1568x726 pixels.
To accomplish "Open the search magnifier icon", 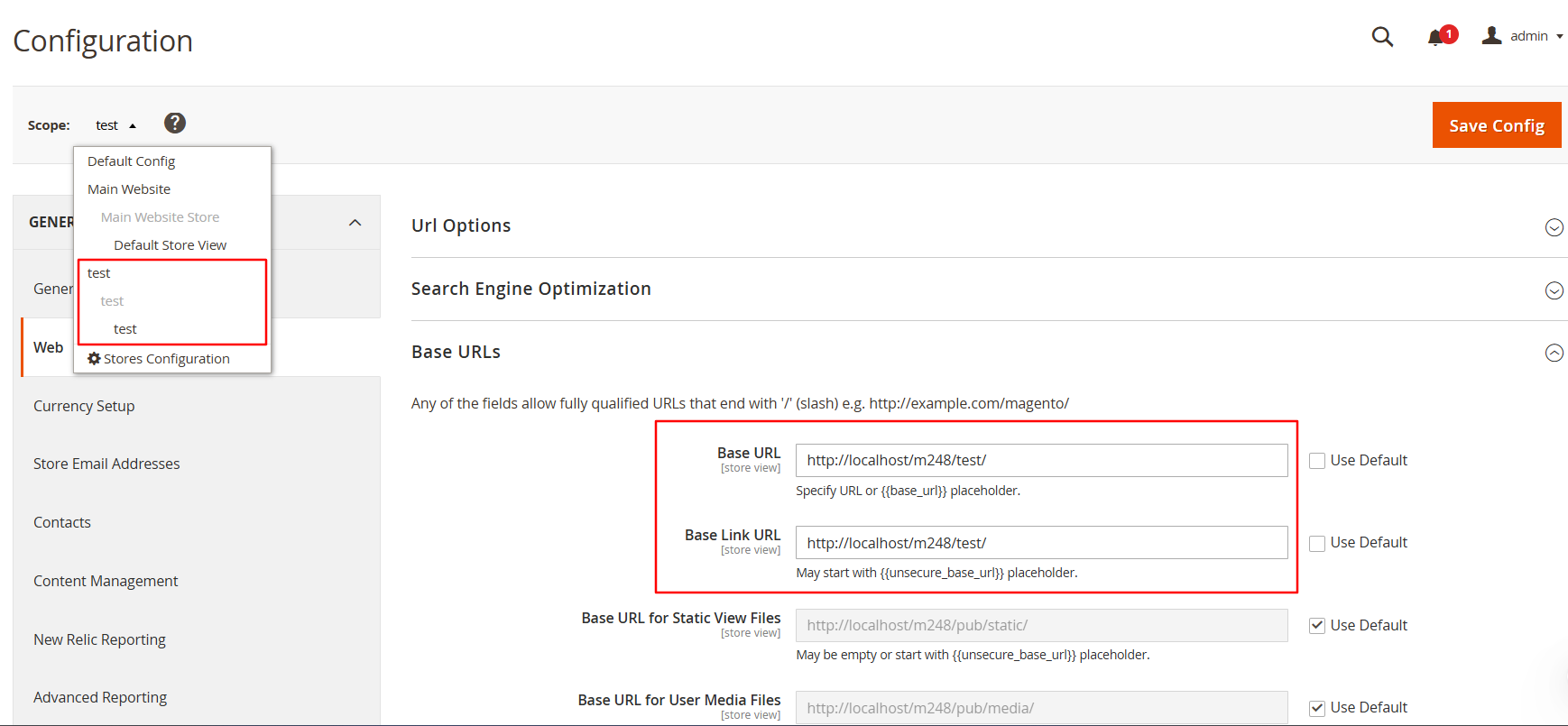I will (1382, 36).
